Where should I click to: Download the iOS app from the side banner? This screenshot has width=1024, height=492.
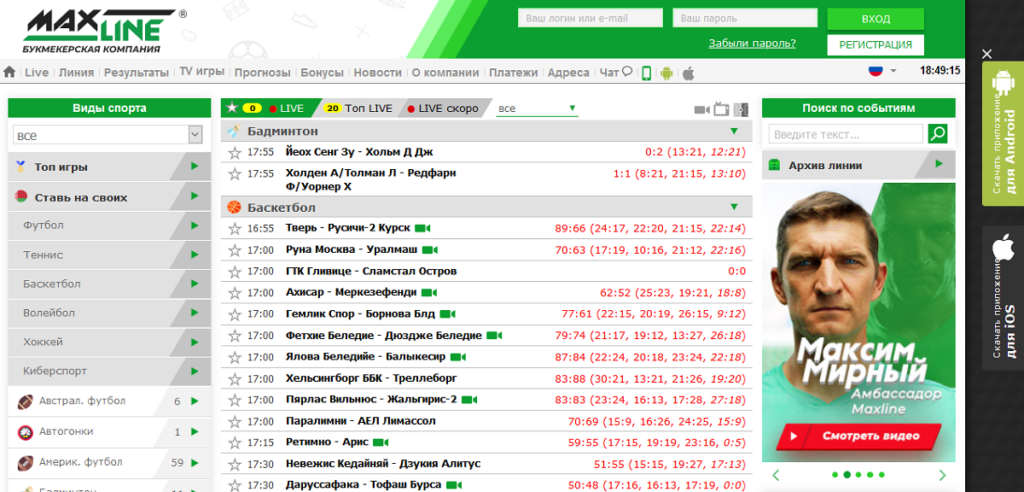1003,298
